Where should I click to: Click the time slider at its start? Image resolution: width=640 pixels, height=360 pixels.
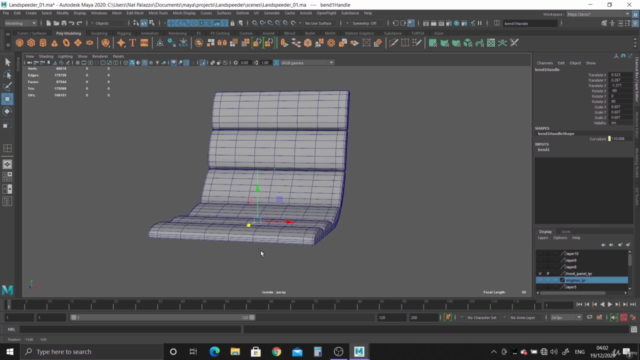tap(9, 304)
